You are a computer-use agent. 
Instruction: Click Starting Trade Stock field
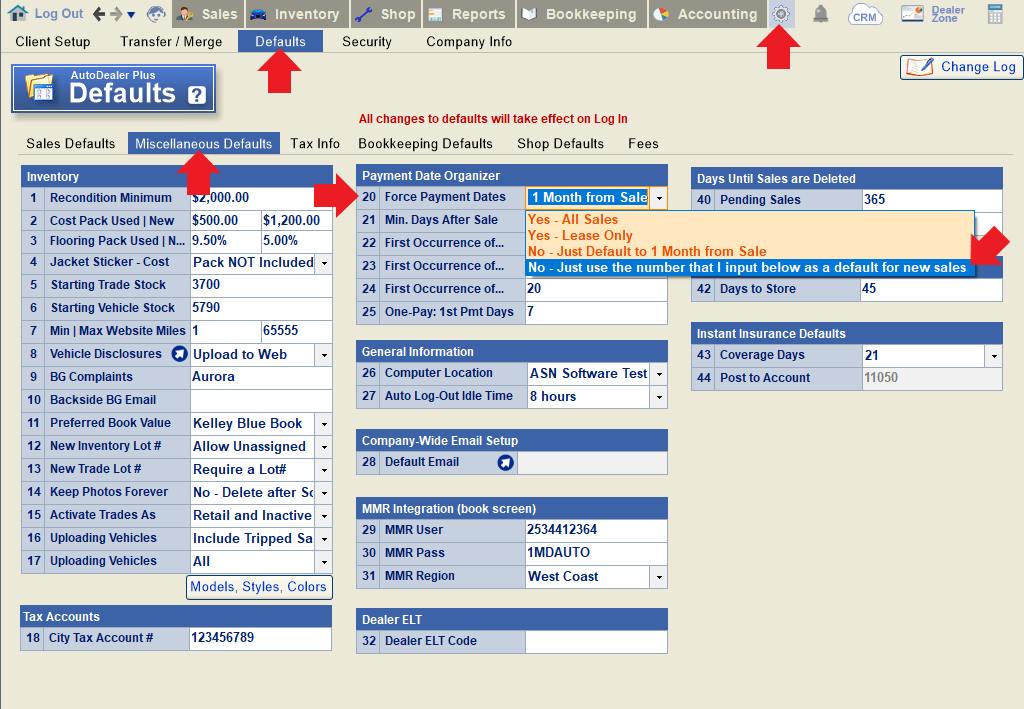tap(261, 285)
